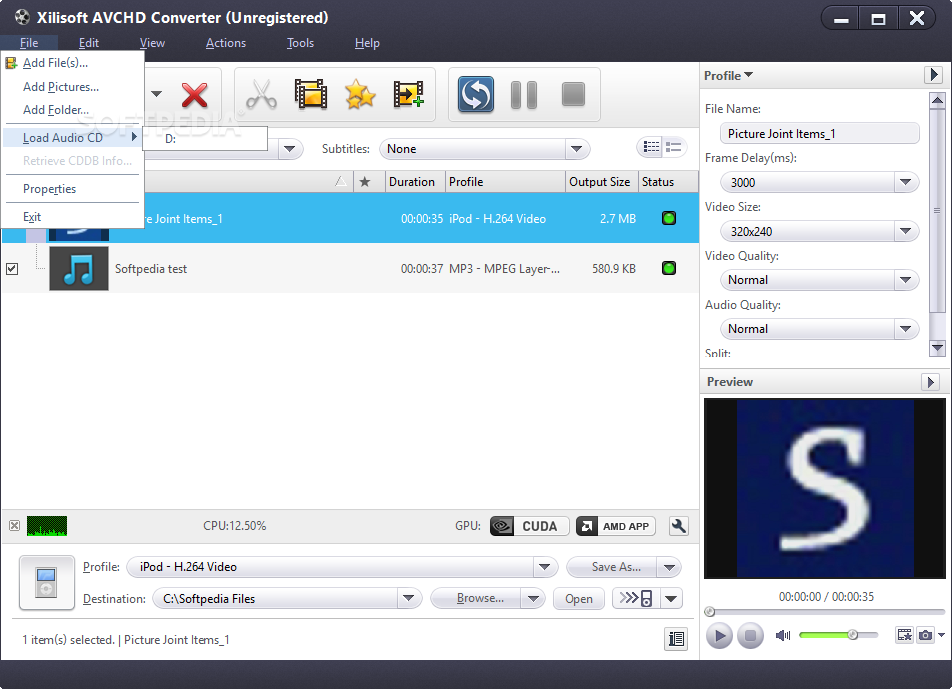Screen dimensions: 952x689
Task: Edit the File Name field
Action: point(819,134)
